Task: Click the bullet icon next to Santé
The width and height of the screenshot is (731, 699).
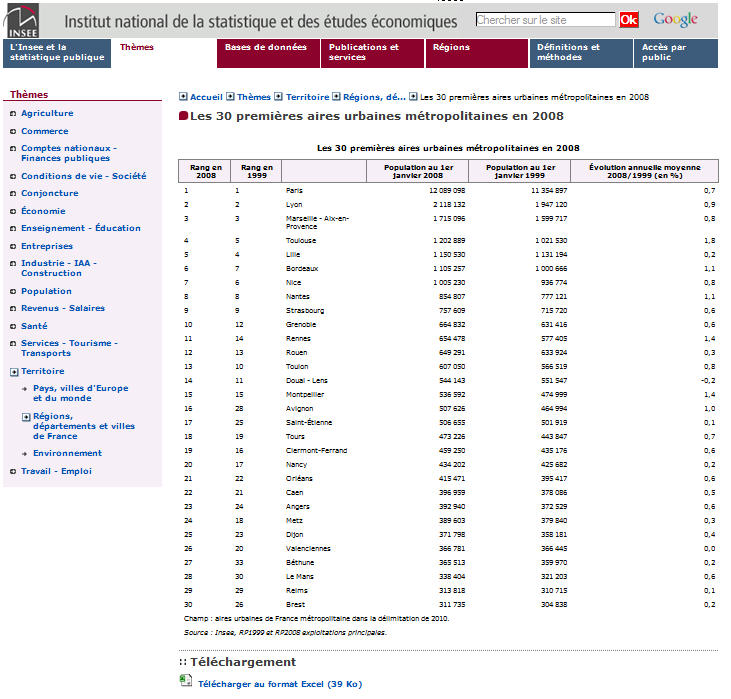Action: (12, 326)
